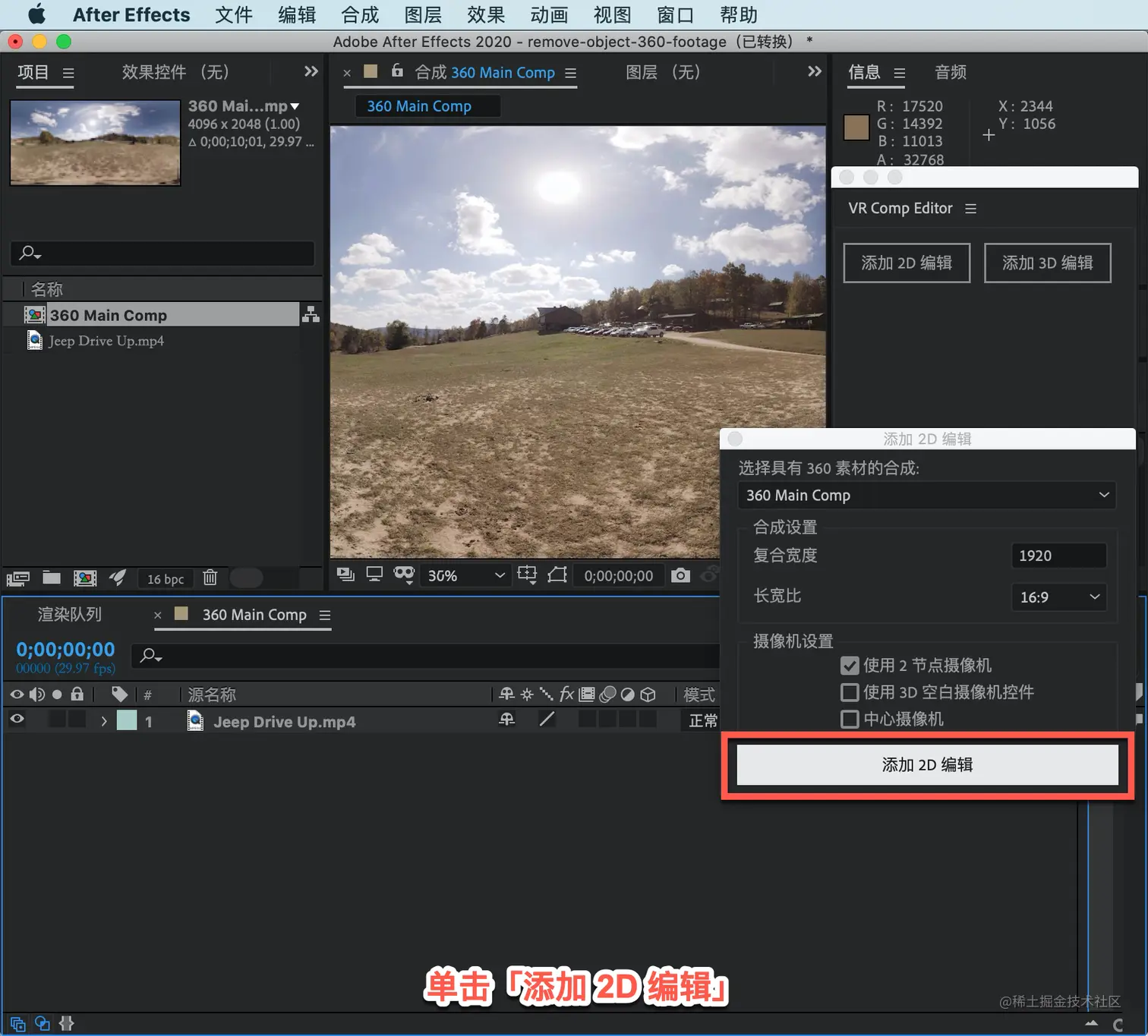Click the 16 bpc color depth button

[166, 579]
